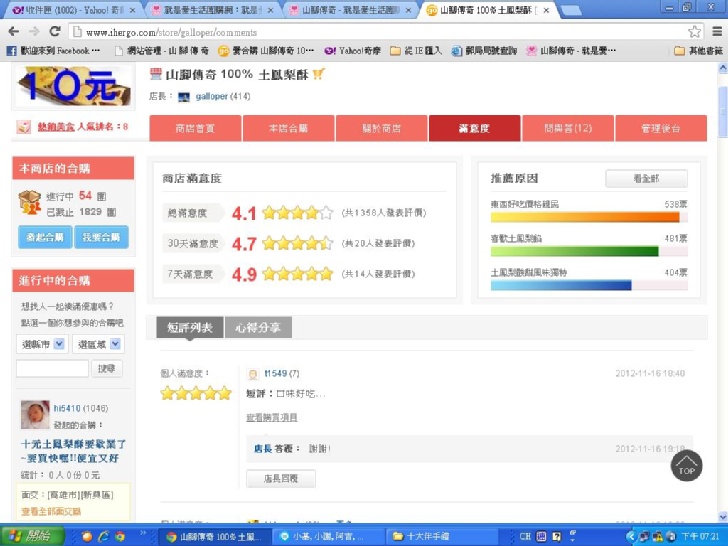Click the tt549 reviewer avatar icon

point(254,373)
